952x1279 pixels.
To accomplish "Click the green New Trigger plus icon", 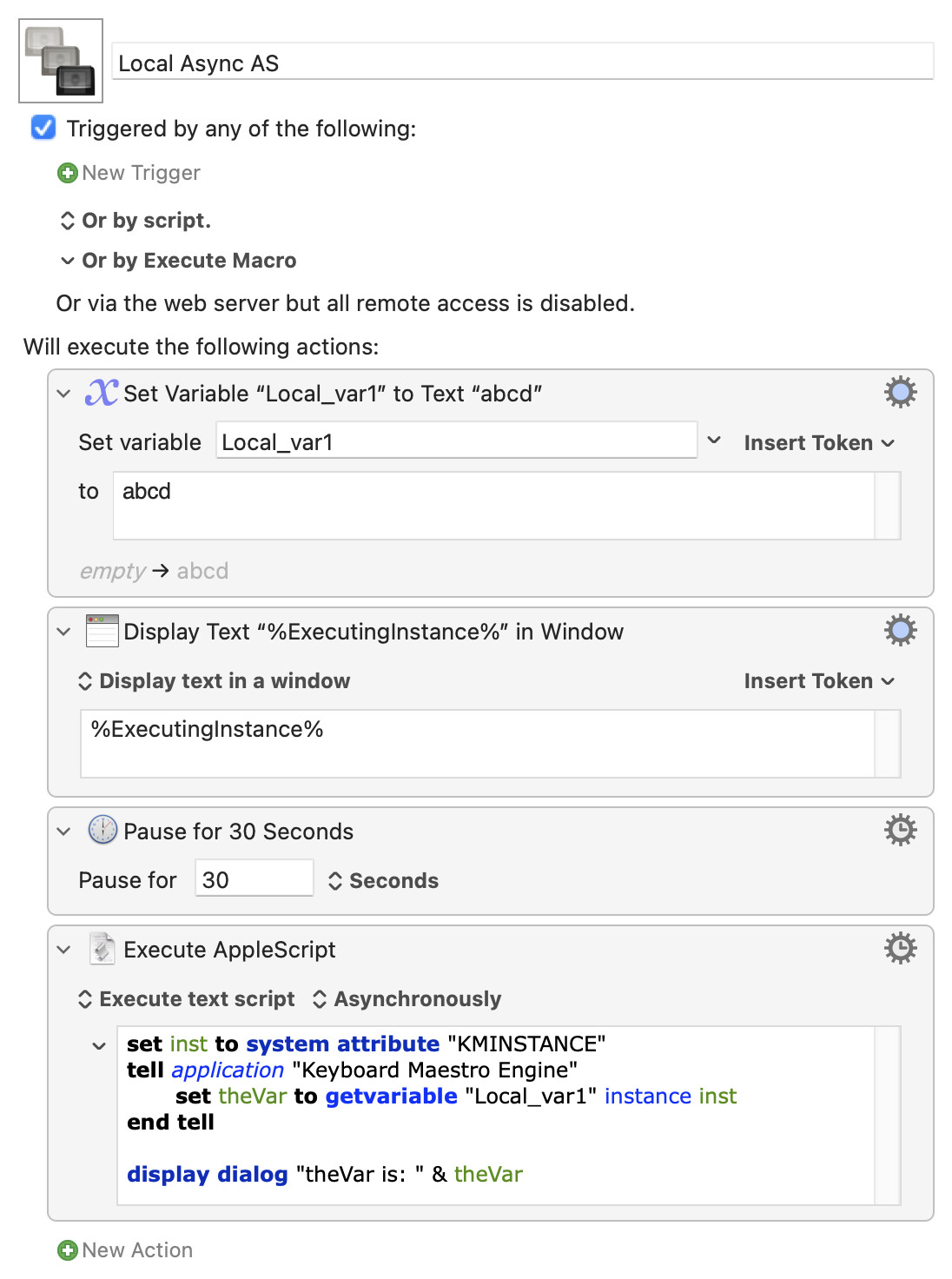I will pyautogui.click(x=67, y=173).
